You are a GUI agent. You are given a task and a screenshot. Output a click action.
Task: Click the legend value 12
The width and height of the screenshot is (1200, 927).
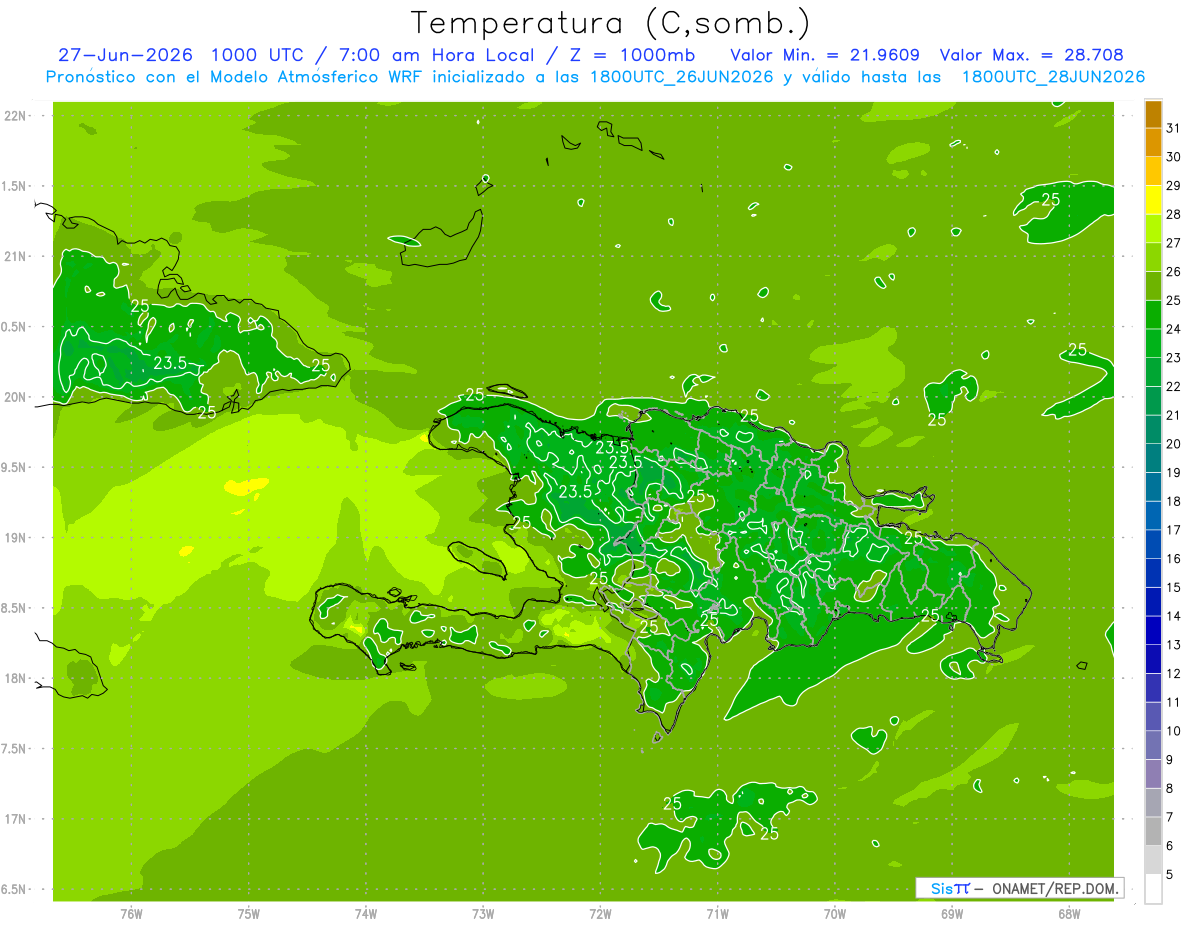click(x=1174, y=673)
